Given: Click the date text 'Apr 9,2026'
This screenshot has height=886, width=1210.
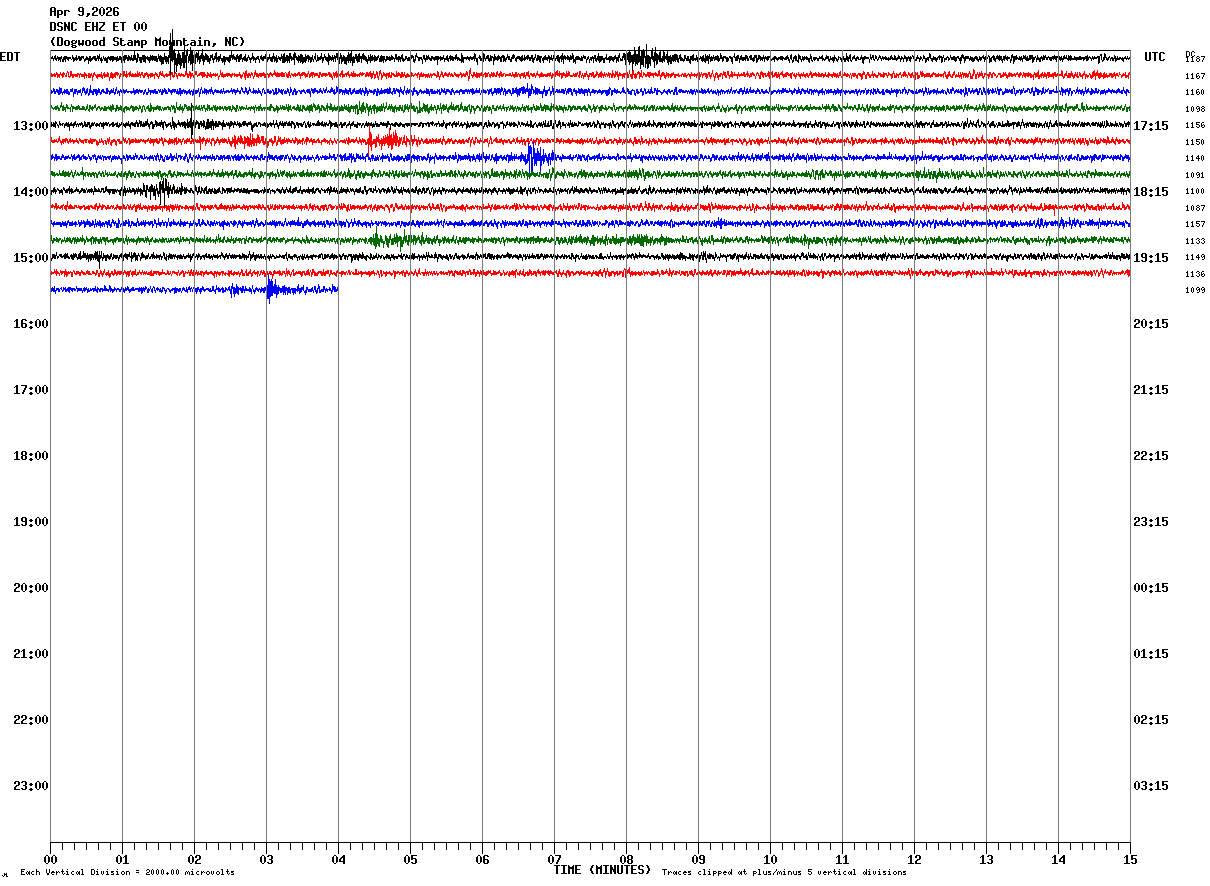Looking at the screenshot, I should tap(84, 12).
